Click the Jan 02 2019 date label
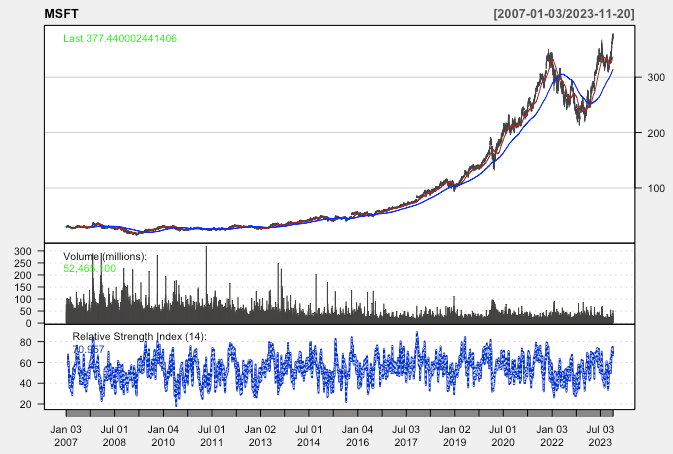The image size is (673, 454). coord(455,436)
